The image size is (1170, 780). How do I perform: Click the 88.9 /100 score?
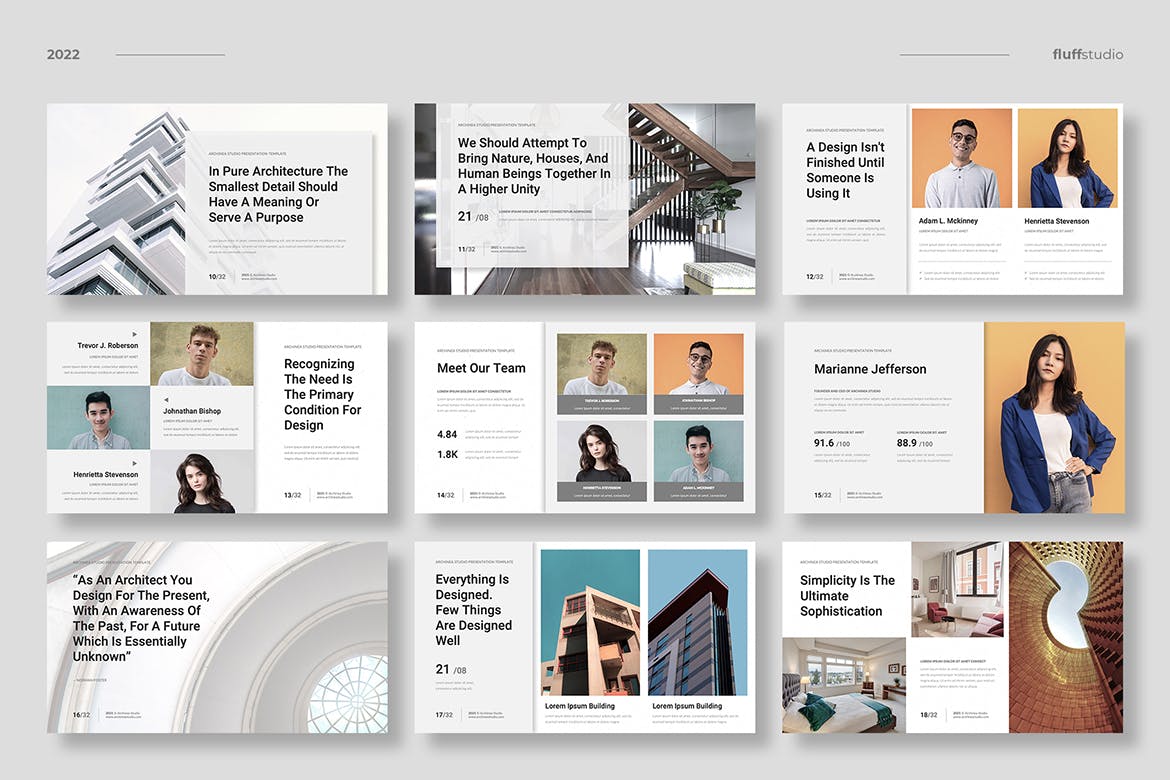click(914, 443)
